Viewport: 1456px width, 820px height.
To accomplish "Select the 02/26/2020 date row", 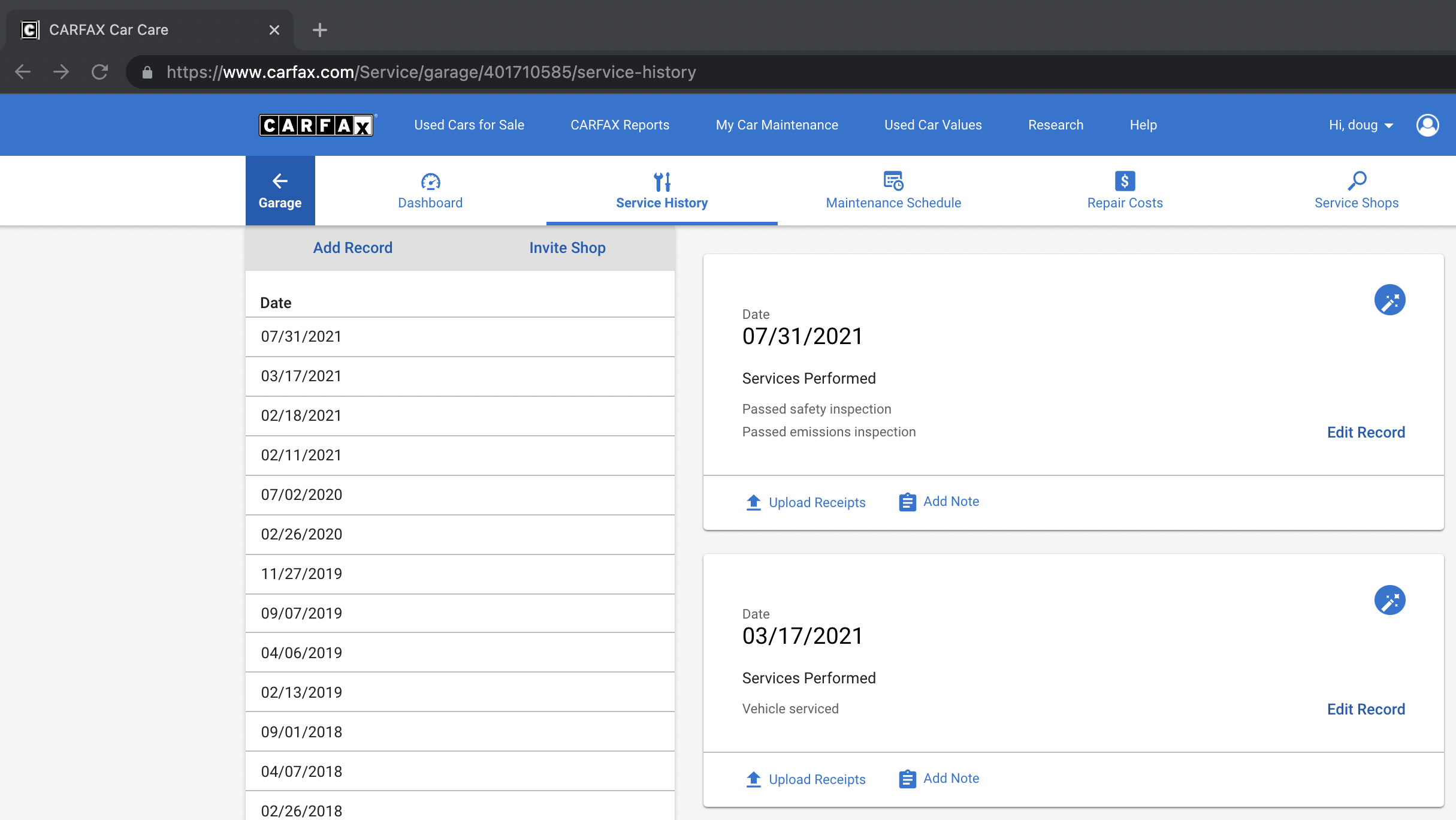I will click(x=460, y=535).
